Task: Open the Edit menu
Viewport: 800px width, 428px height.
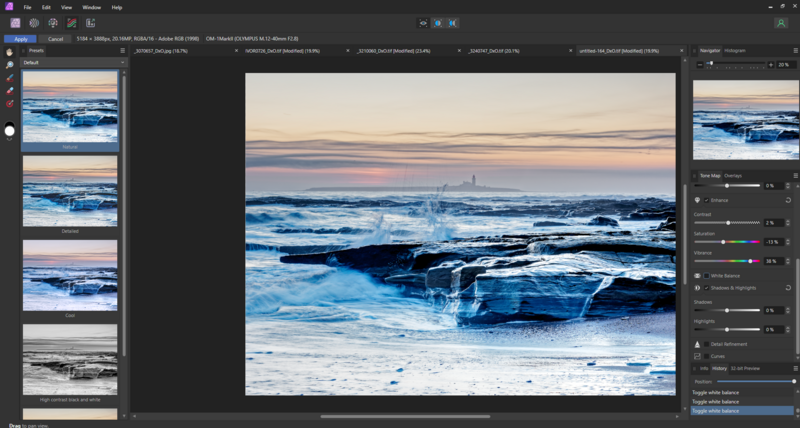Action: pyautogui.click(x=46, y=8)
